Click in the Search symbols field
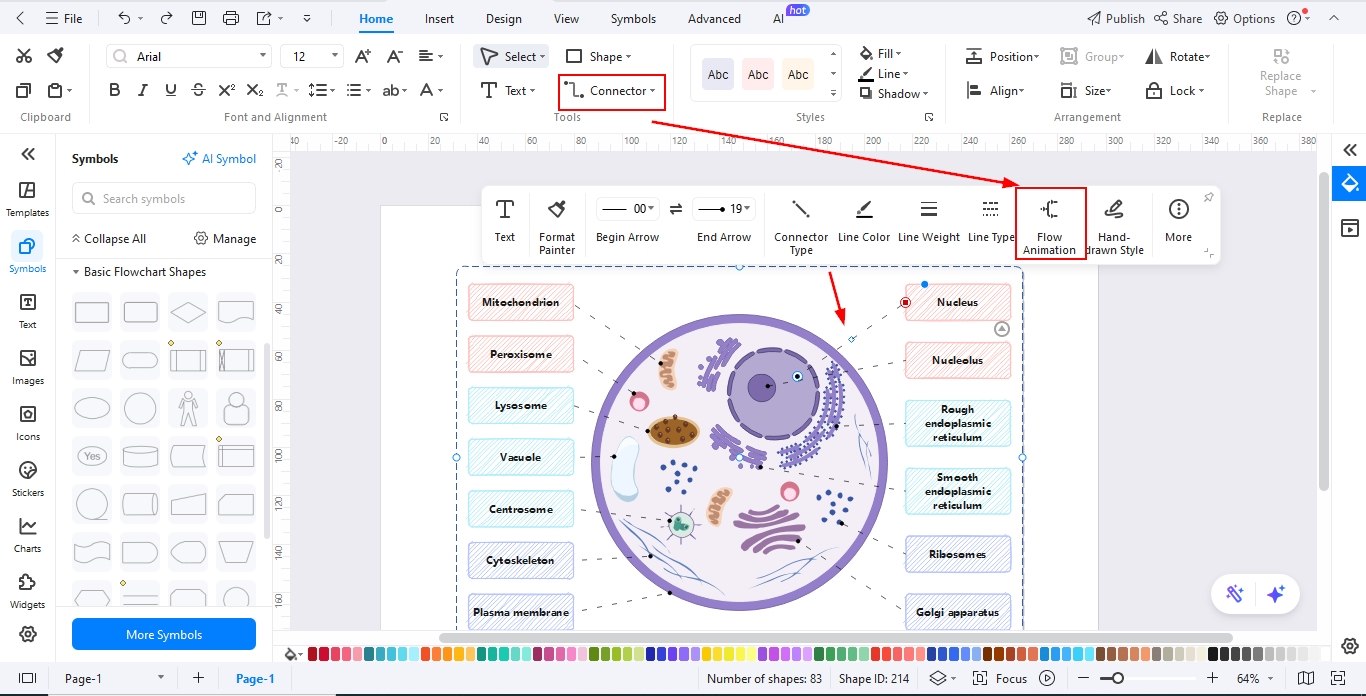 click(164, 198)
